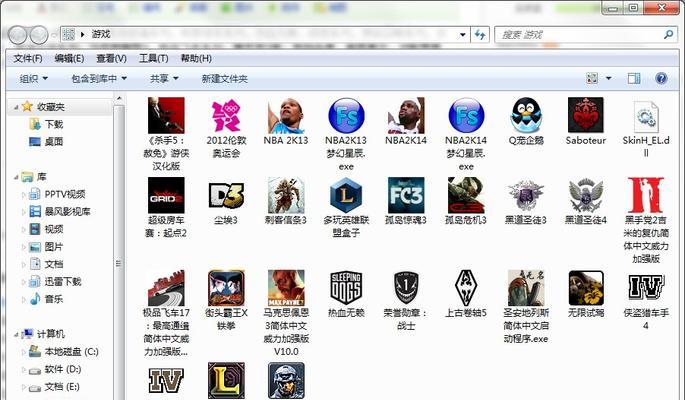Click the back navigation button
The height and width of the screenshot is (400, 685).
point(17,35)
